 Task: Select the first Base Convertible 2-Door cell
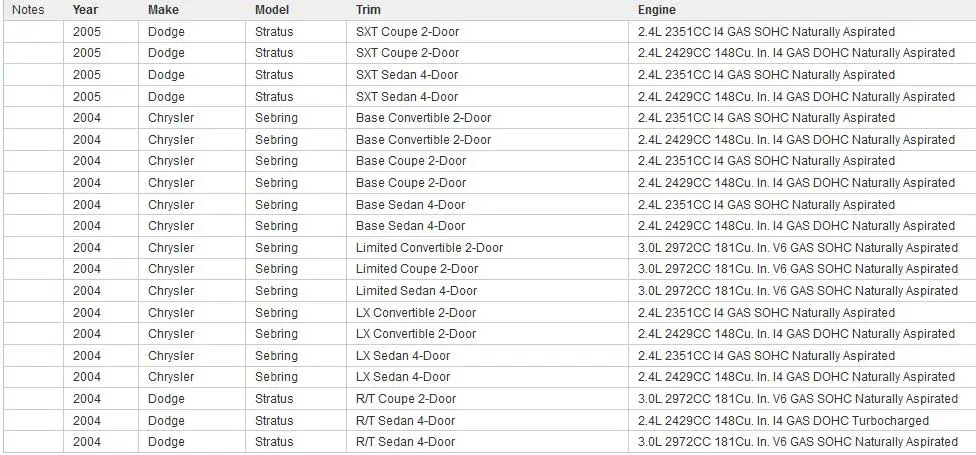487,118
